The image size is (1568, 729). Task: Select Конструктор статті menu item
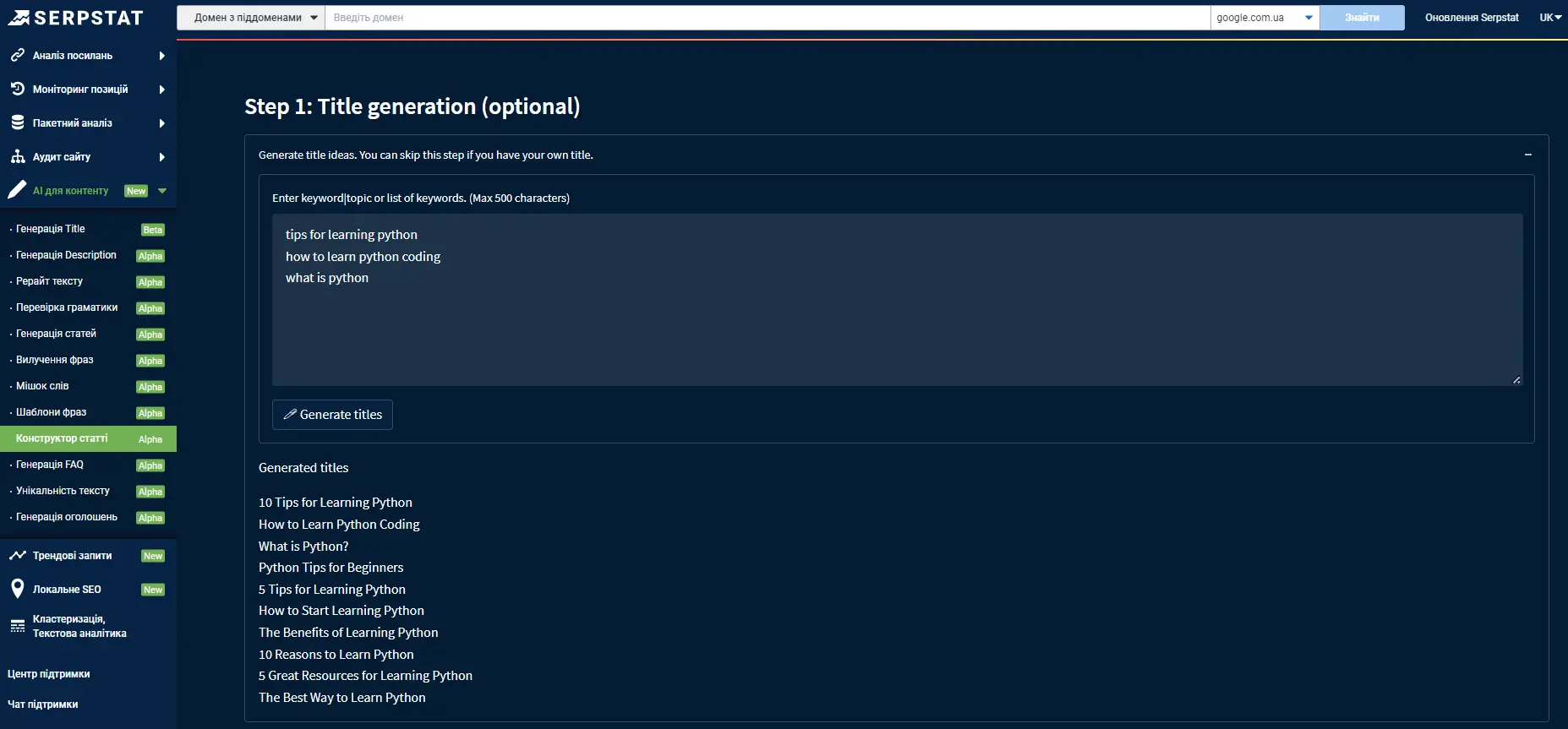point(88,438)
